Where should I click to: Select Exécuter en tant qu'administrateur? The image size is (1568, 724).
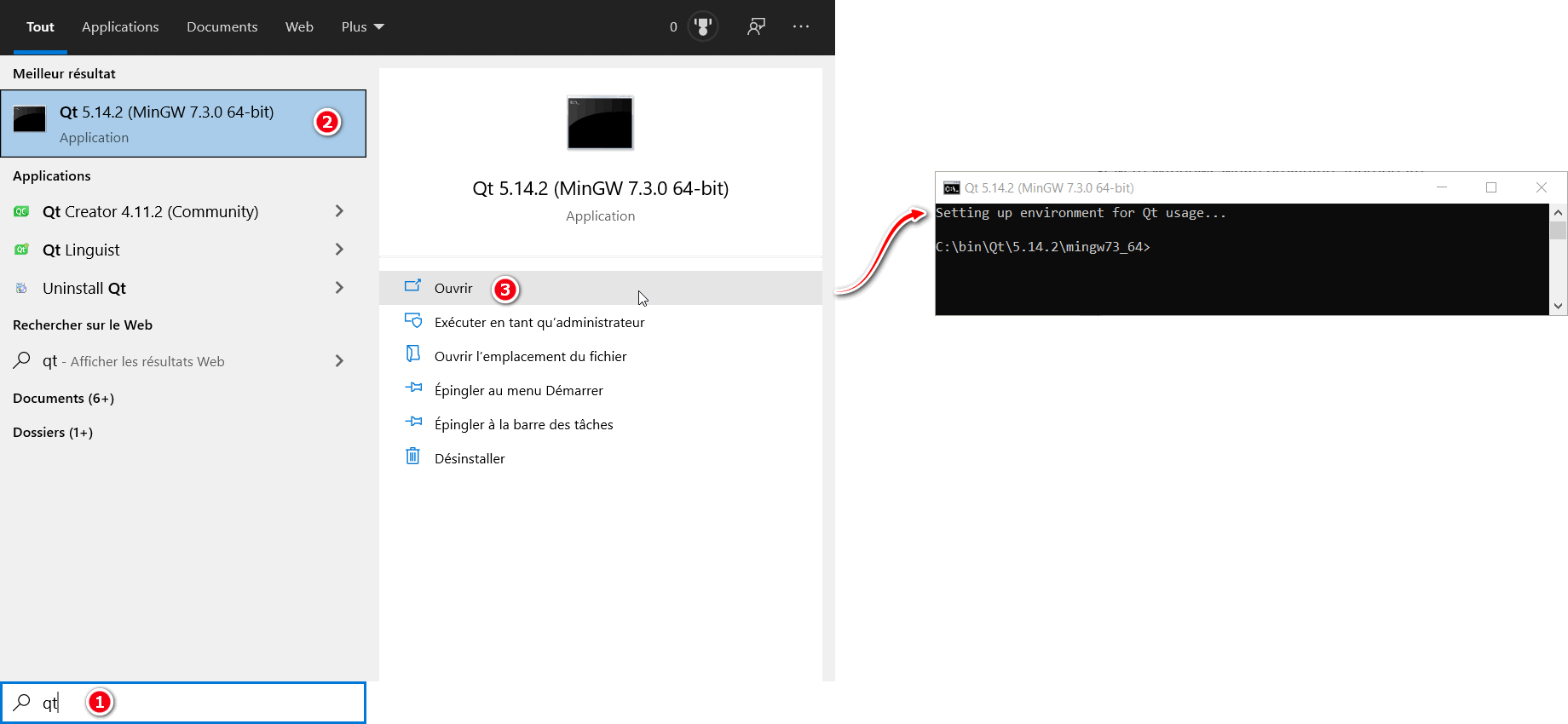click(601, 322)
